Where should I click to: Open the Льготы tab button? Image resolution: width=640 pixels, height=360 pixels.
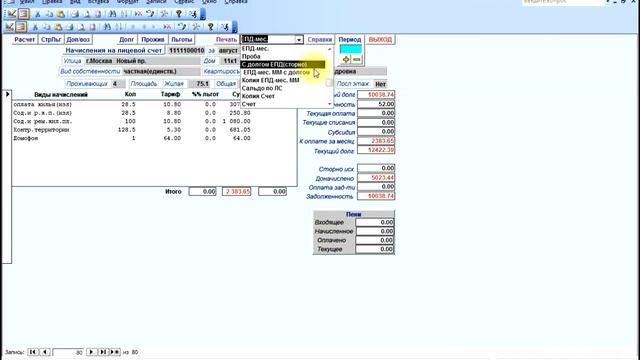[182, 40]
